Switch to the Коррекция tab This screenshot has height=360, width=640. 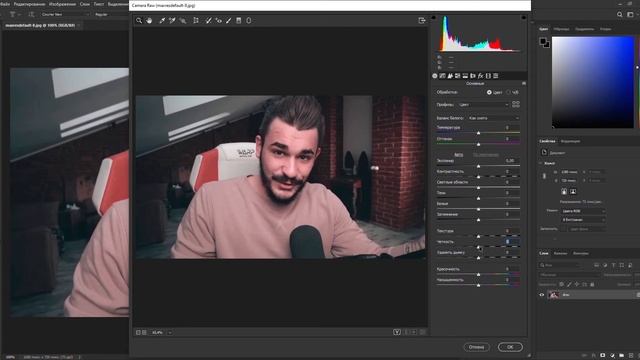pos(570,141)
